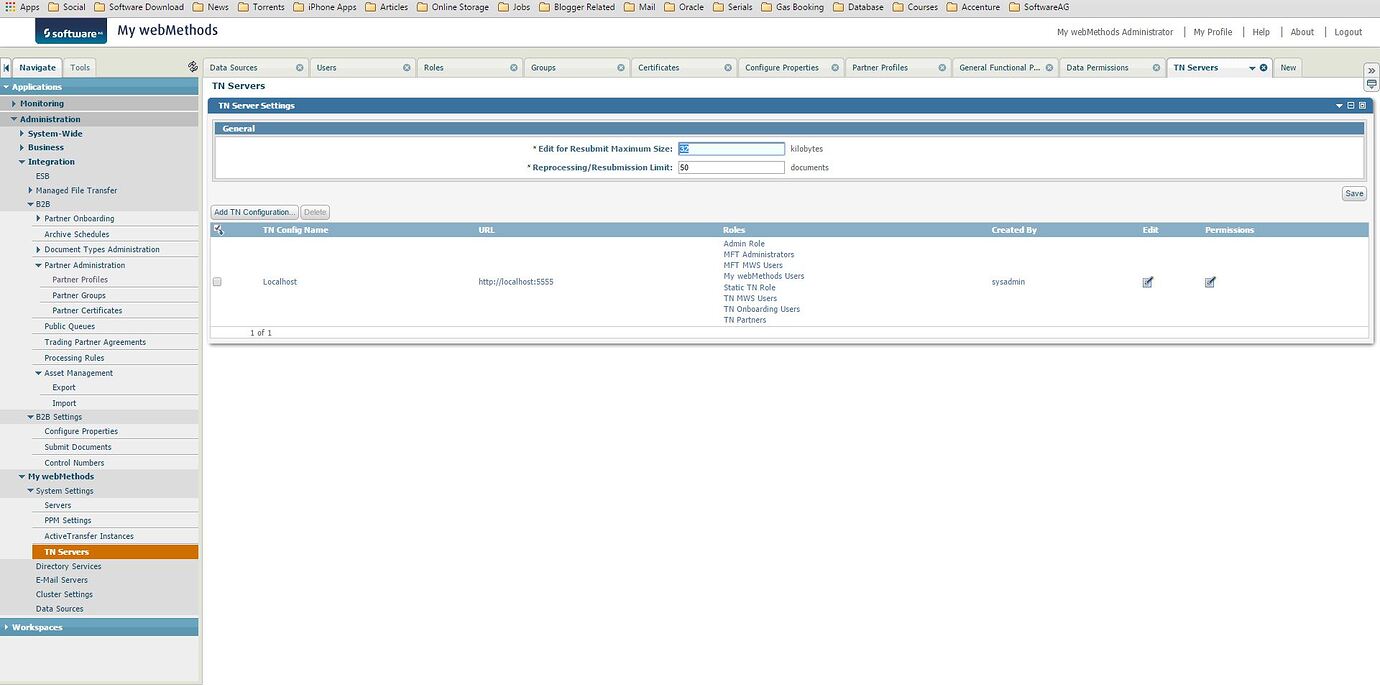Screen dimensions: 1380x686
Task: Collapse the Integration tree node
Action: pyautogui.click(x=22, y=162)
